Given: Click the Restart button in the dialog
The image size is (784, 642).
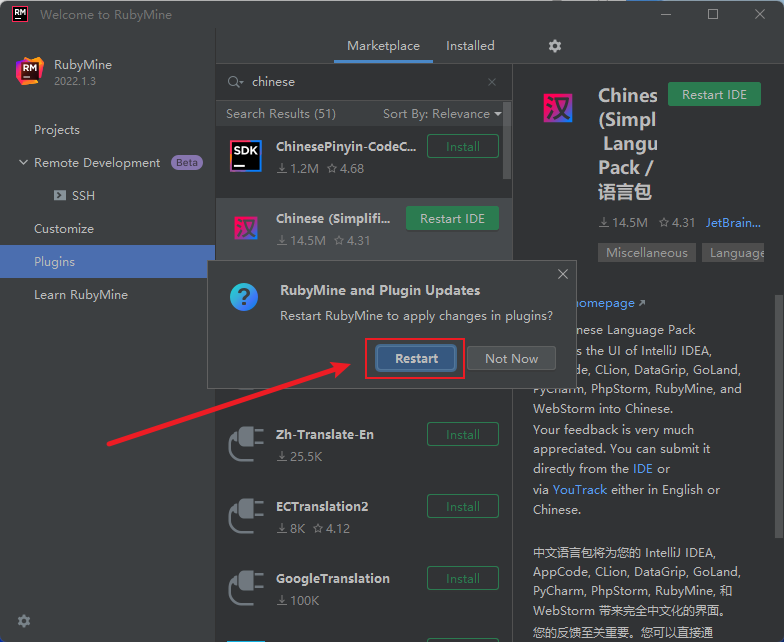Looking at the screenshot, I should (x=416, y=358).
